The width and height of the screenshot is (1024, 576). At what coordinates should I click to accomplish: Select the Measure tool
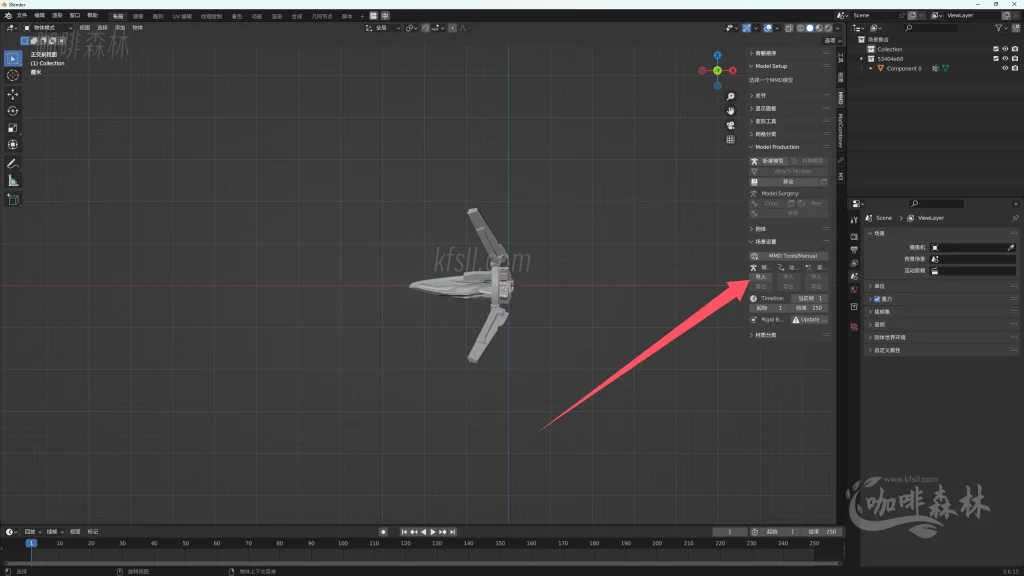[x=13, y=180]
